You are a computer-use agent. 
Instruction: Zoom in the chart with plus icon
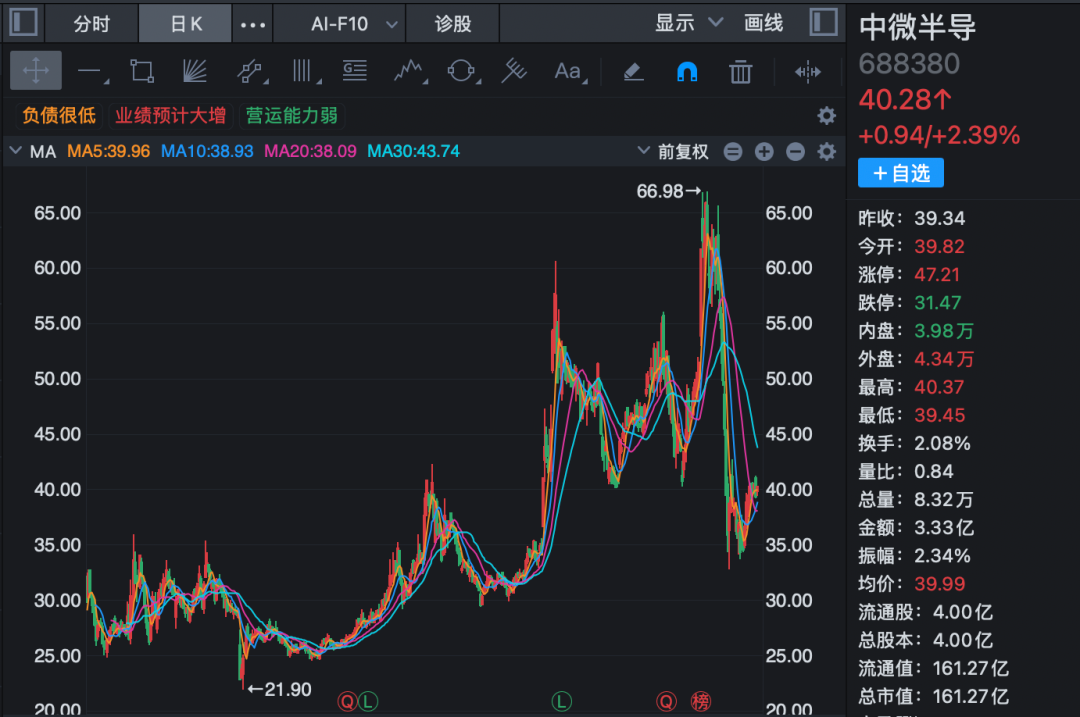tap(764, 152)
